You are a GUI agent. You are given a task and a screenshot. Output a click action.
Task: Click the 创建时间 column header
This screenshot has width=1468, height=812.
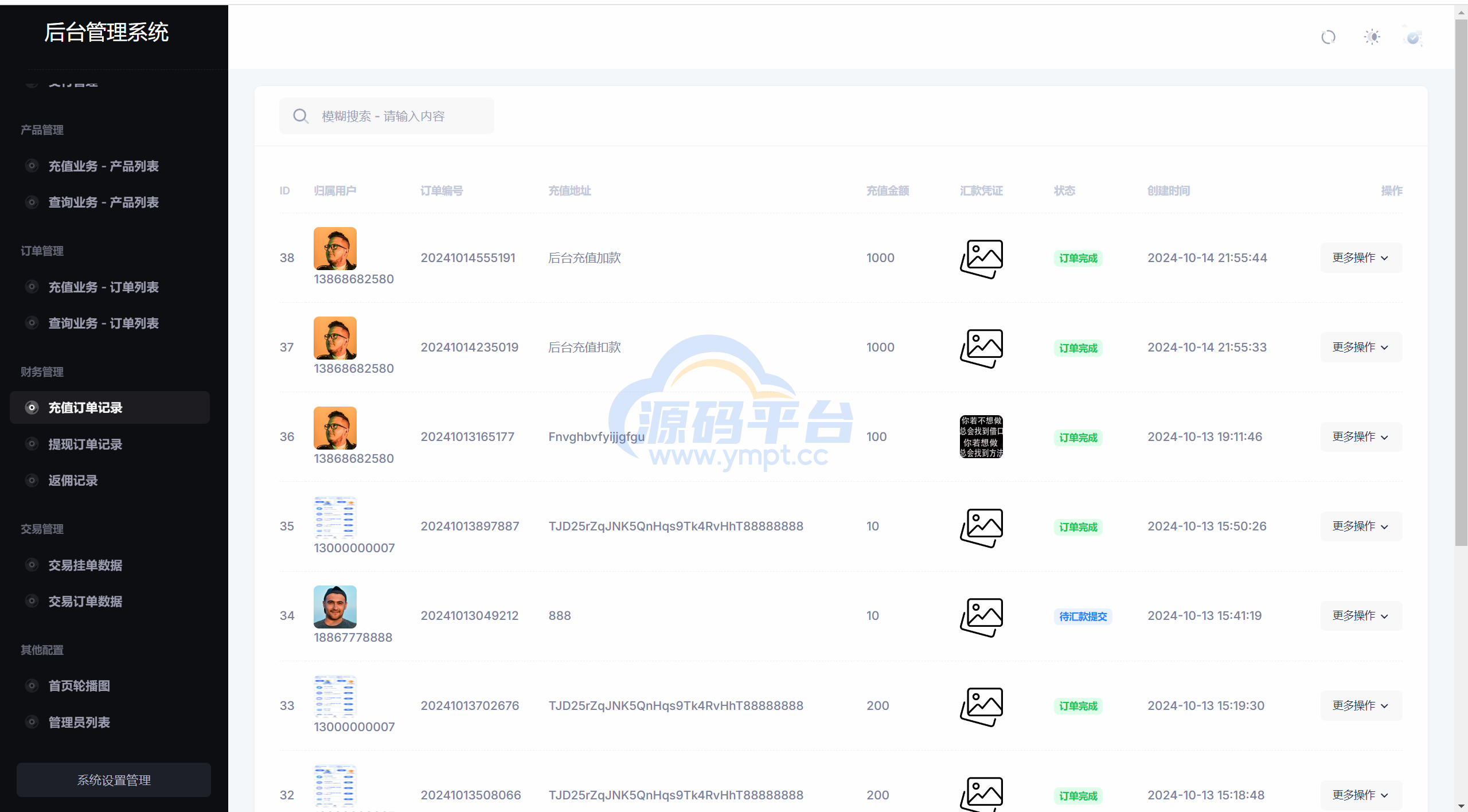click(1168, 191)
